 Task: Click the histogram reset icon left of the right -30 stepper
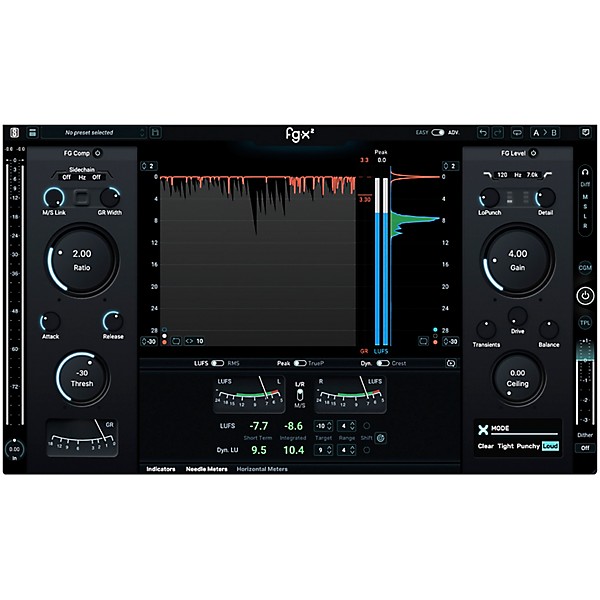tap(423, 341)
